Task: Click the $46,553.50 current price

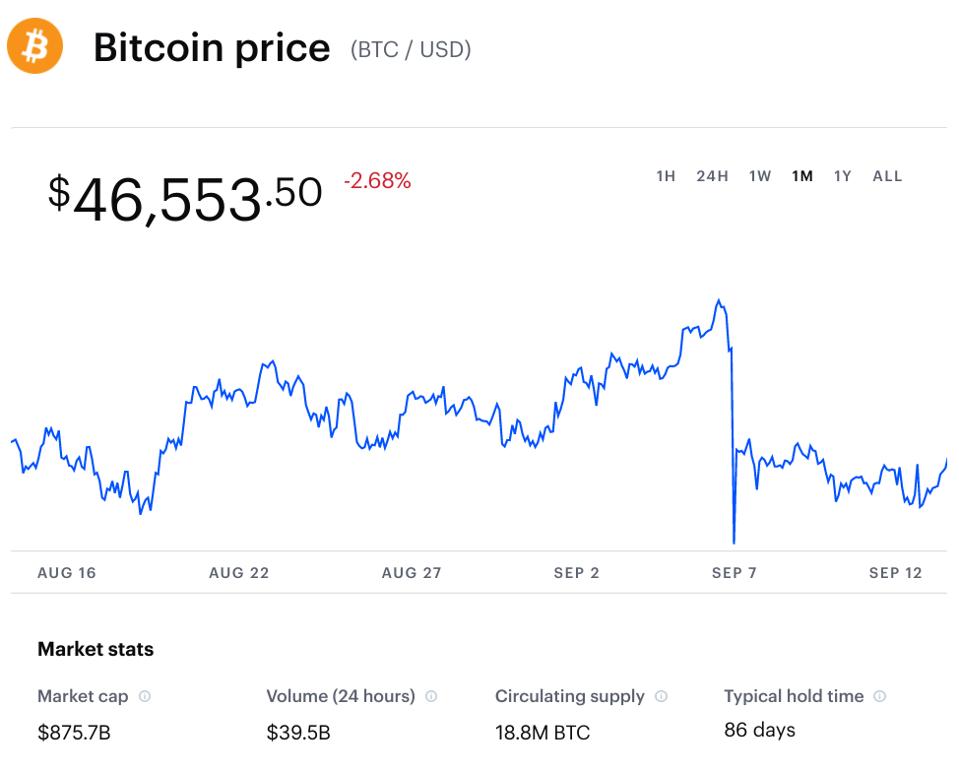Action: [185, 197]
